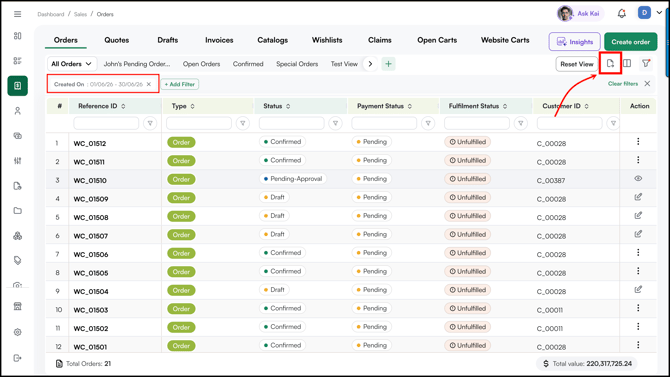Switch to the Invoices tab

click(x=219, y=40)
